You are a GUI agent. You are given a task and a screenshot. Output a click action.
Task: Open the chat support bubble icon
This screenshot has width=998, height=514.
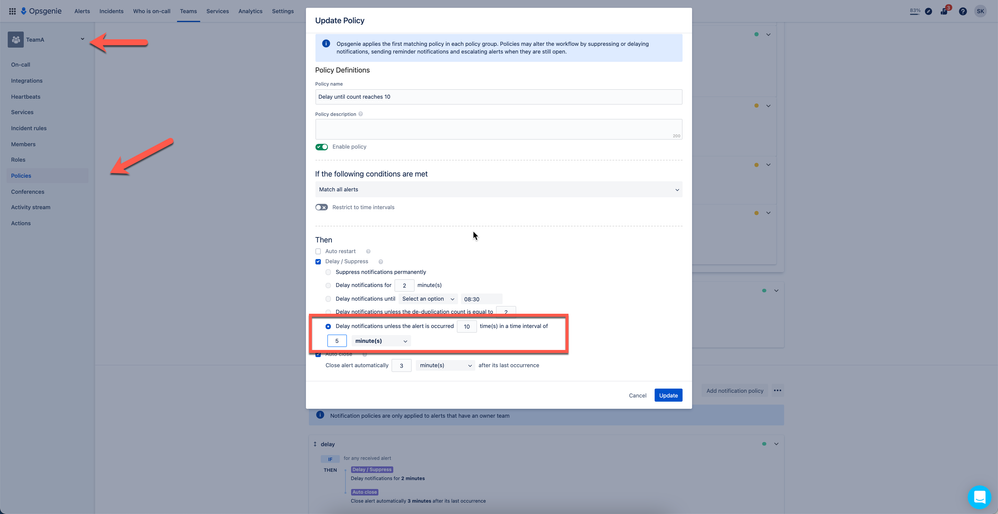(979, 496)
